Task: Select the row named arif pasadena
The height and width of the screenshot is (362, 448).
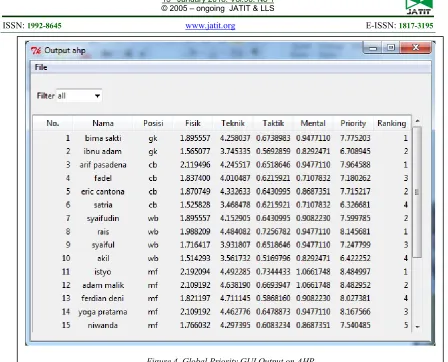Action: (x=222, y=165)
